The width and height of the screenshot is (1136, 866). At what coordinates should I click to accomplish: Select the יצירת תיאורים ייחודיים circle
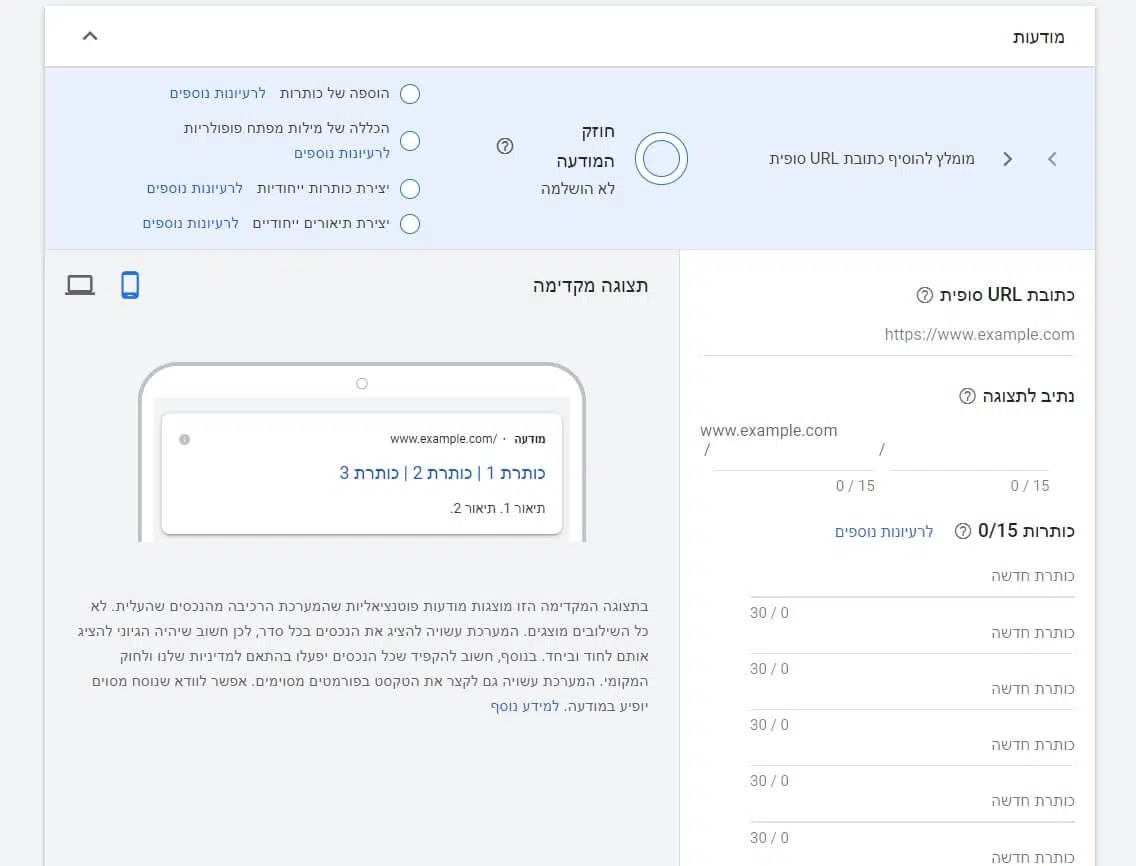(410, 223)
